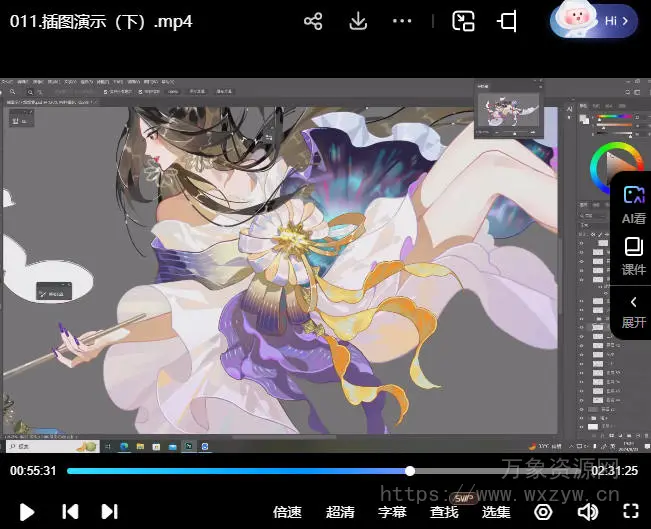Open the AI看 side panel
Image resolution: width=651 pixels, height=529 pixels.
[633, 204]
